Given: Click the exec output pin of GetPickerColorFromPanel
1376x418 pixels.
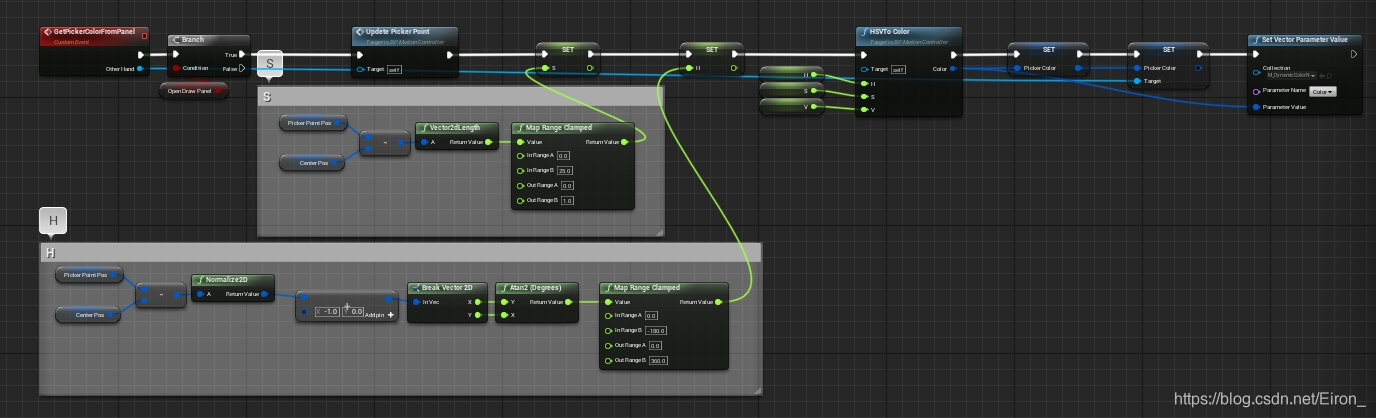Looking at the screenshot, I should tap(141, 55).
